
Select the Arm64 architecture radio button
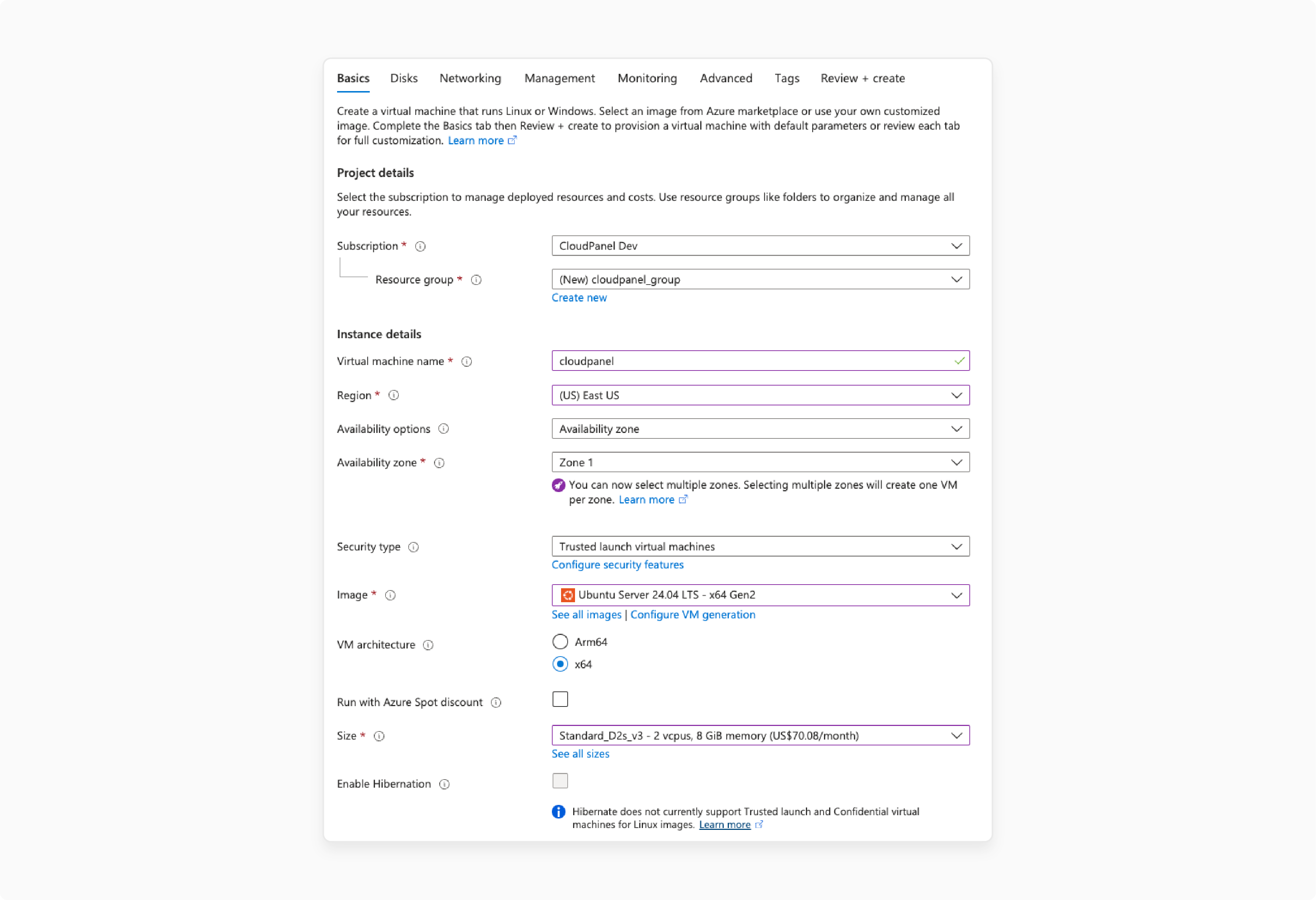(560, 642)
